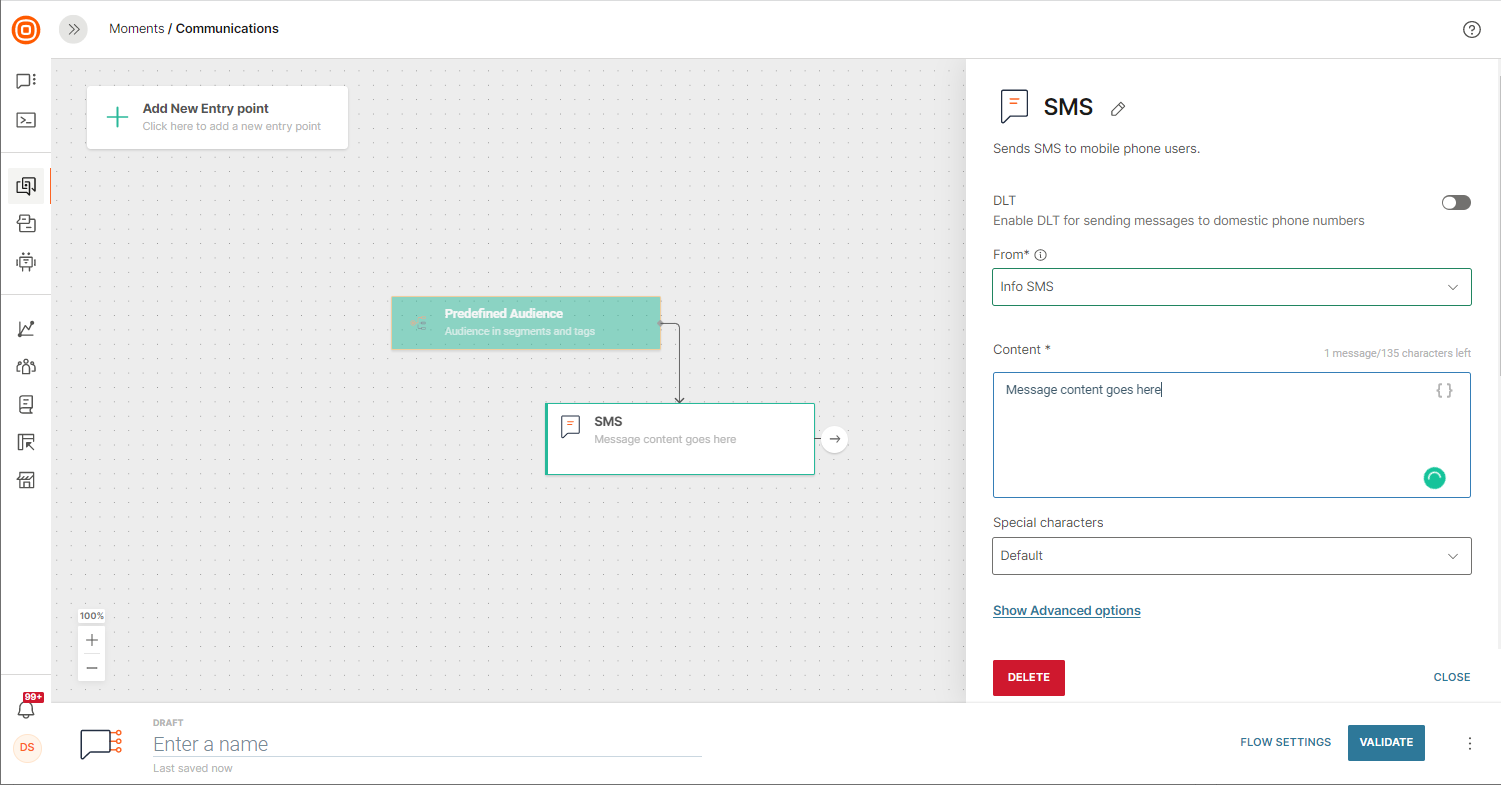Open the chatbot Answers icon in sidebar
Image resolution: width=1501 pixels, height=785 pixels.
click(x=26, y=262)
